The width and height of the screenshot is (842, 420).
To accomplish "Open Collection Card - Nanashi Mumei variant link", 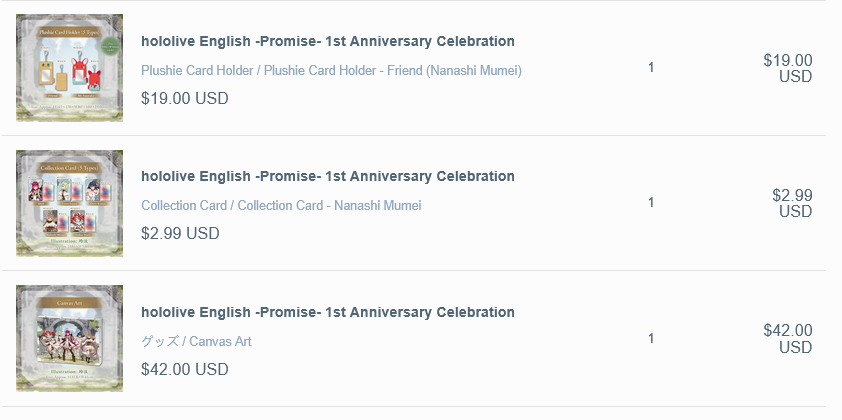I will [x=281, y=206].
